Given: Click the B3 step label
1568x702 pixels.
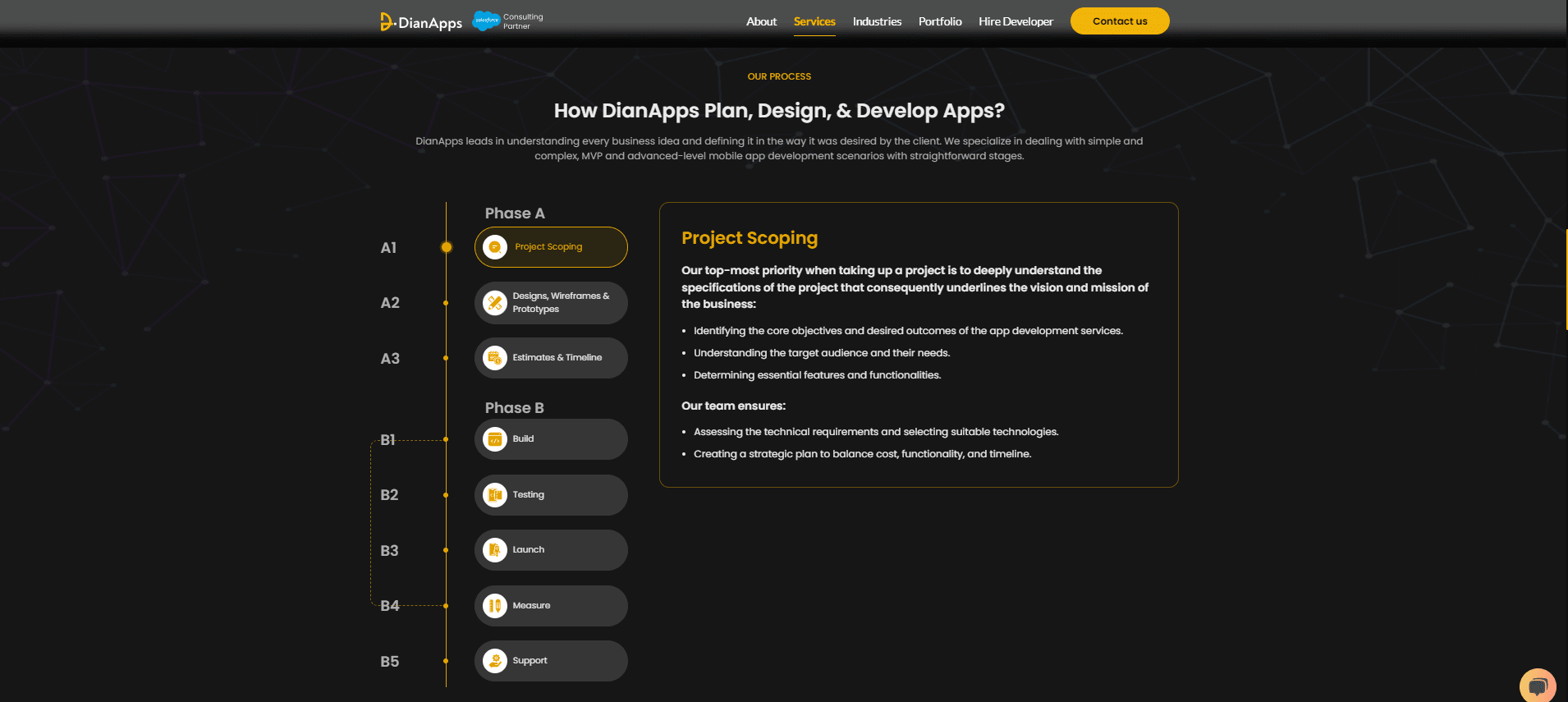Looking at the screenshot, I should (389, 551).
